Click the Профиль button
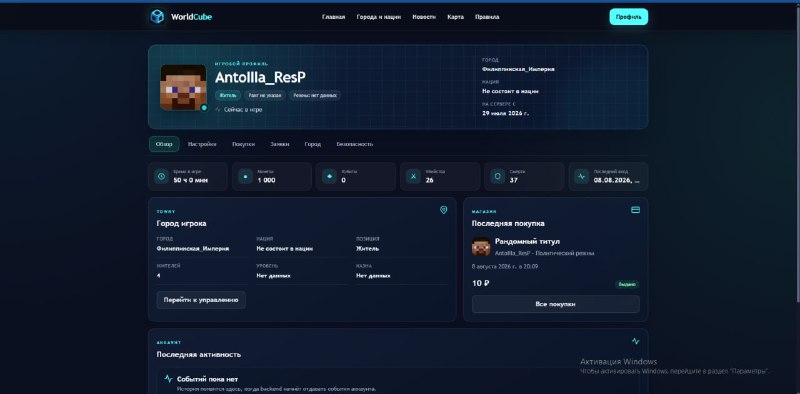The image size is (800, 394). click(629, 17)
